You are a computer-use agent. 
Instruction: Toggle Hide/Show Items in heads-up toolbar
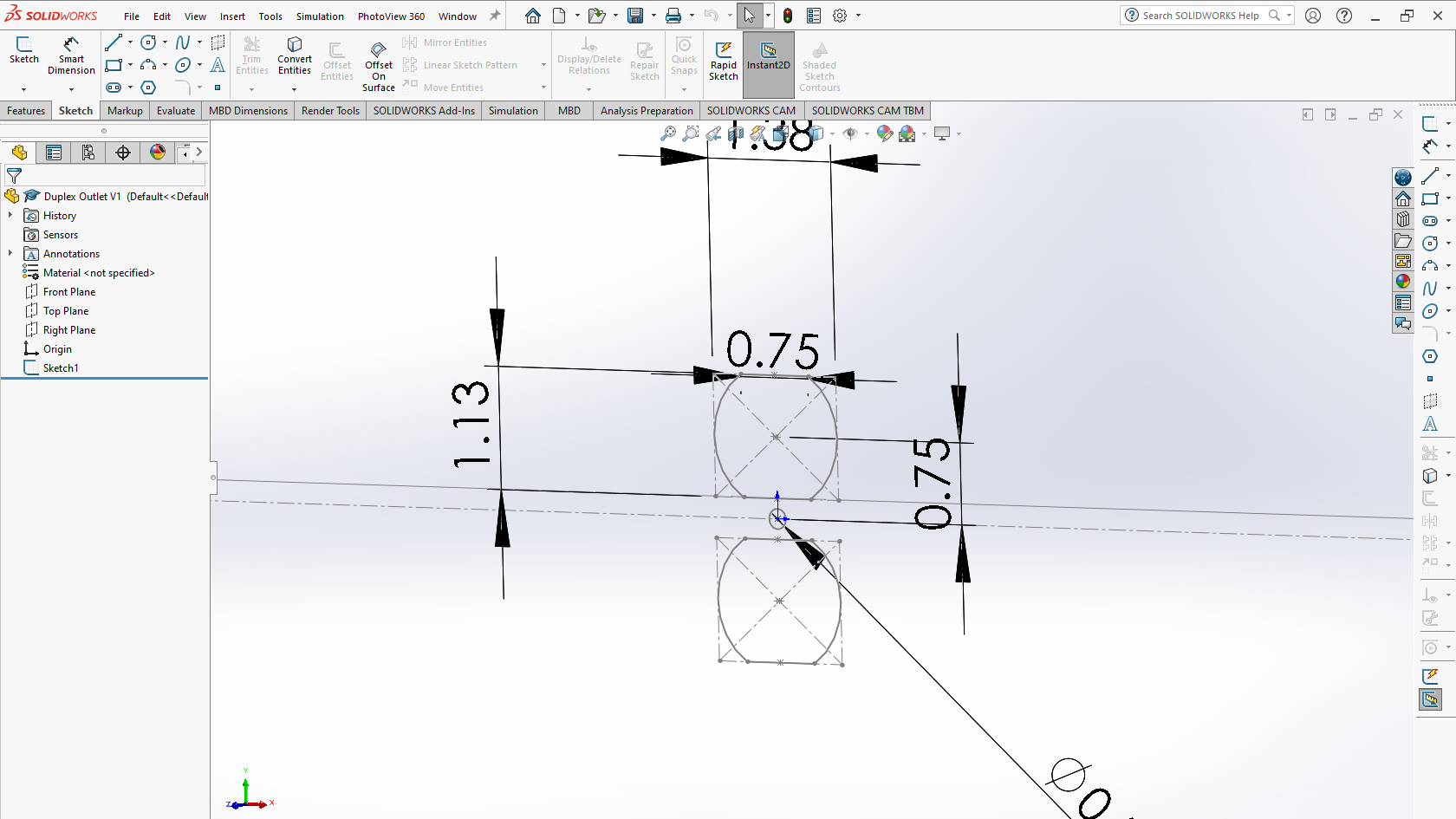point(850,133)
